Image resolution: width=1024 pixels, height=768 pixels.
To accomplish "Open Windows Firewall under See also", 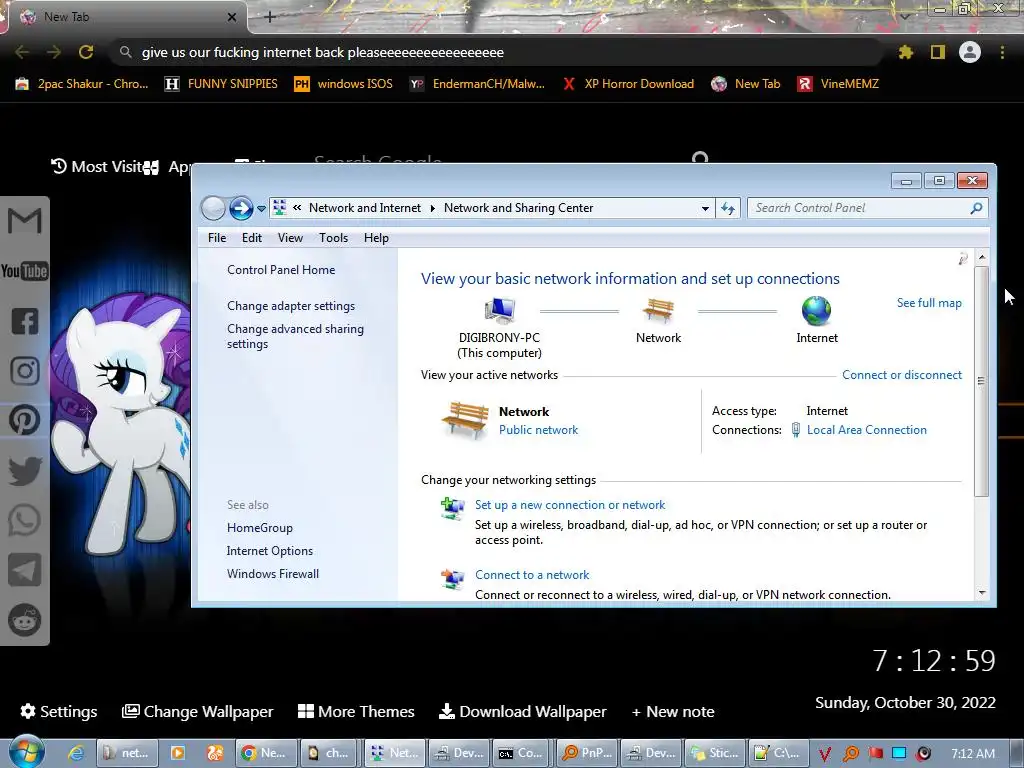I will click(x=273, y=573).
